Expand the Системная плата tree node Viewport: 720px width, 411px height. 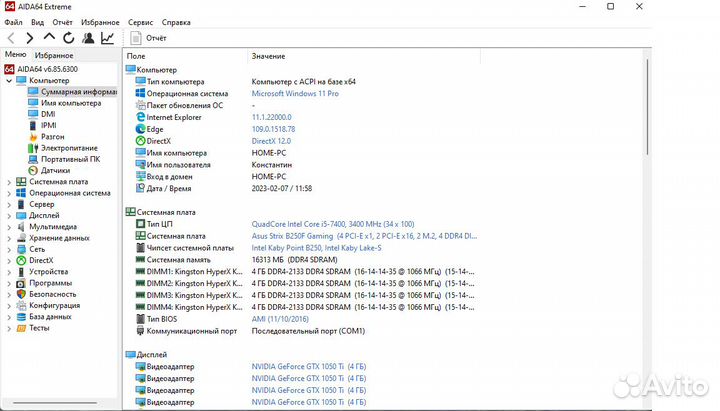click(9, 182)
